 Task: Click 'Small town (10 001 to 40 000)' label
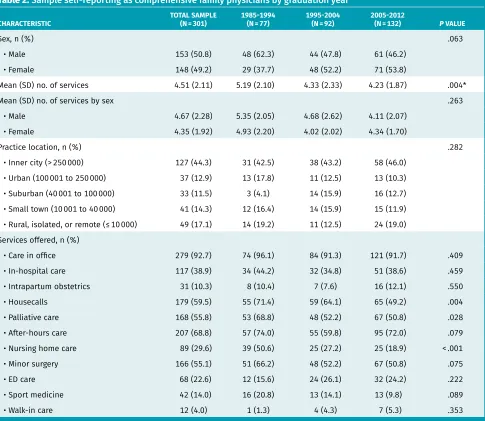[62, 209]
